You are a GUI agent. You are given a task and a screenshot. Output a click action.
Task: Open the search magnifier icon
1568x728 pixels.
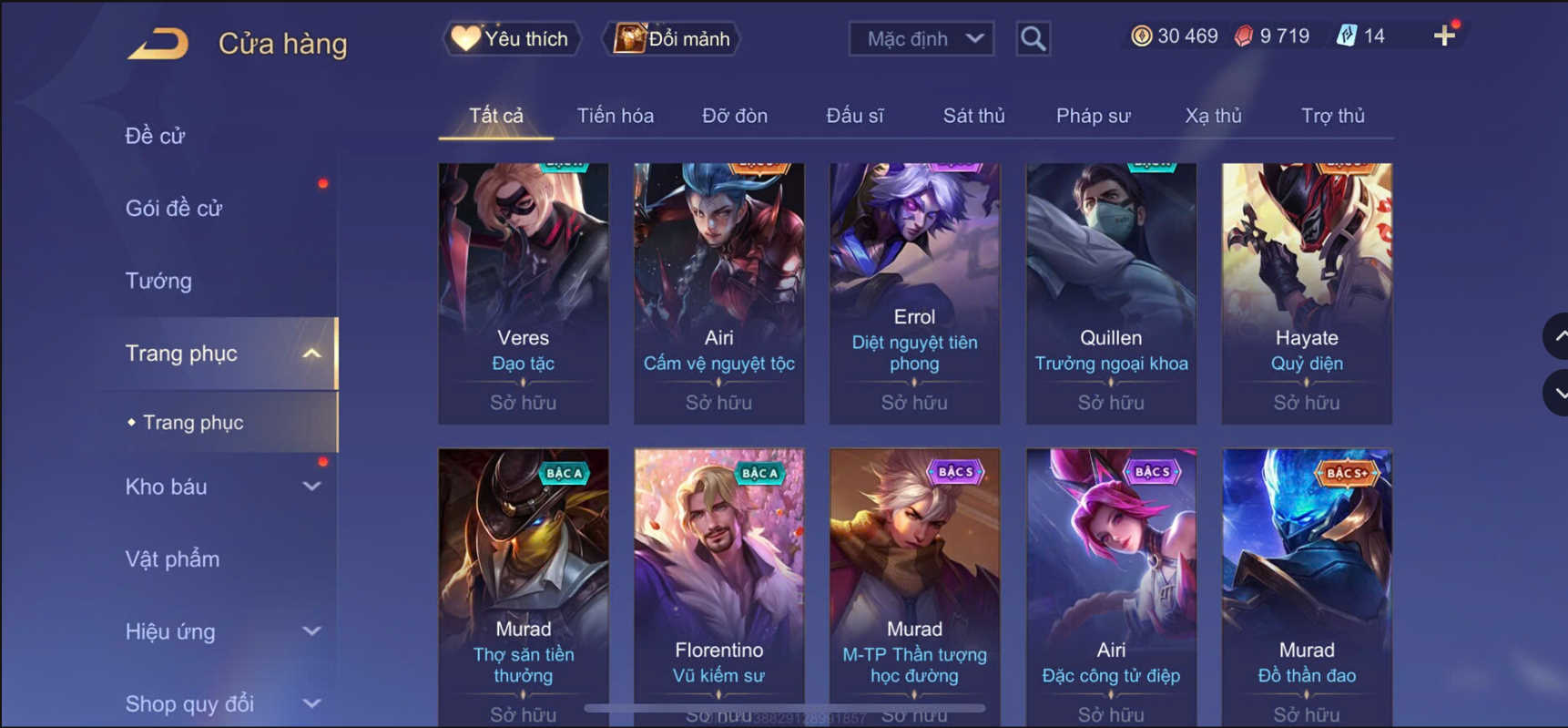point(1033,38)
